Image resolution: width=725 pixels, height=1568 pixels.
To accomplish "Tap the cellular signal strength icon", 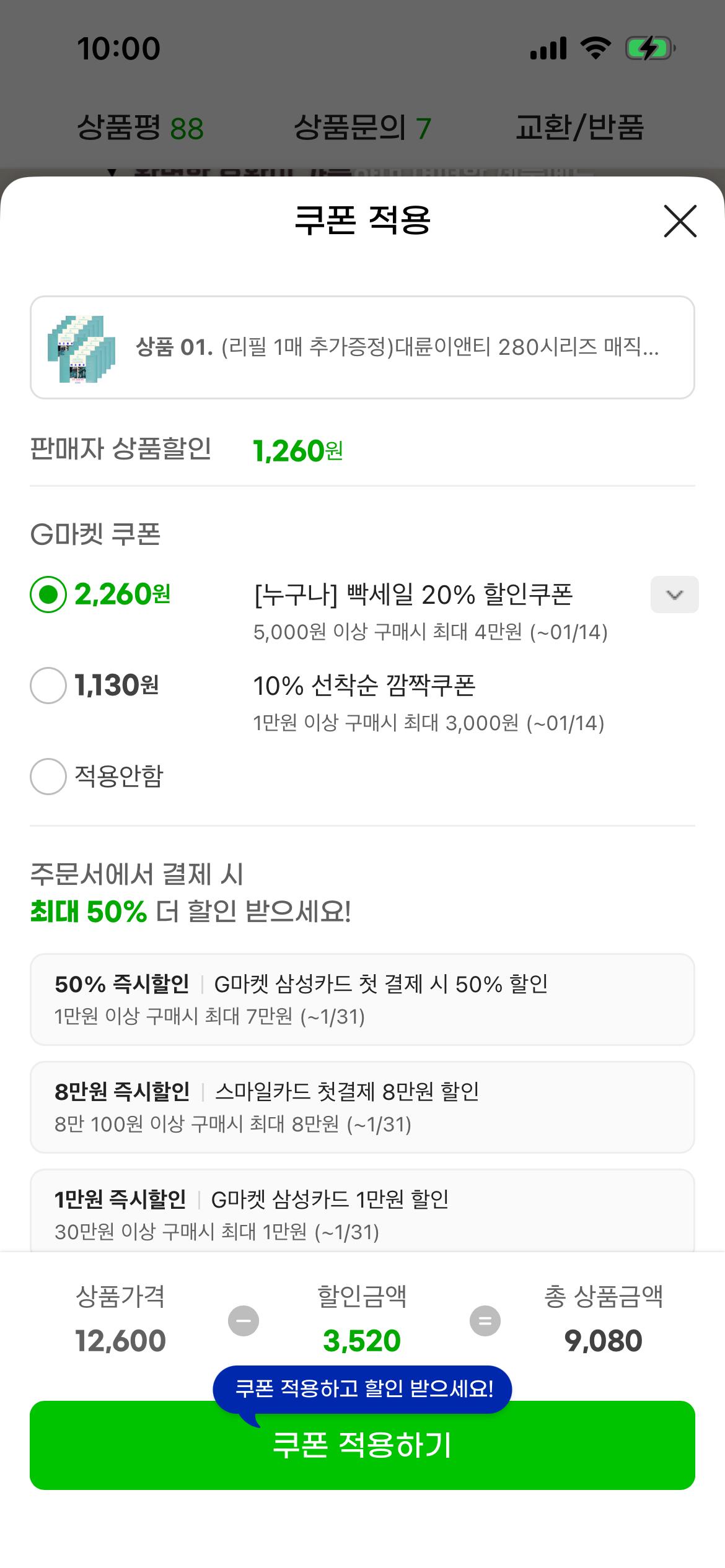I will [x=549, y=48].
